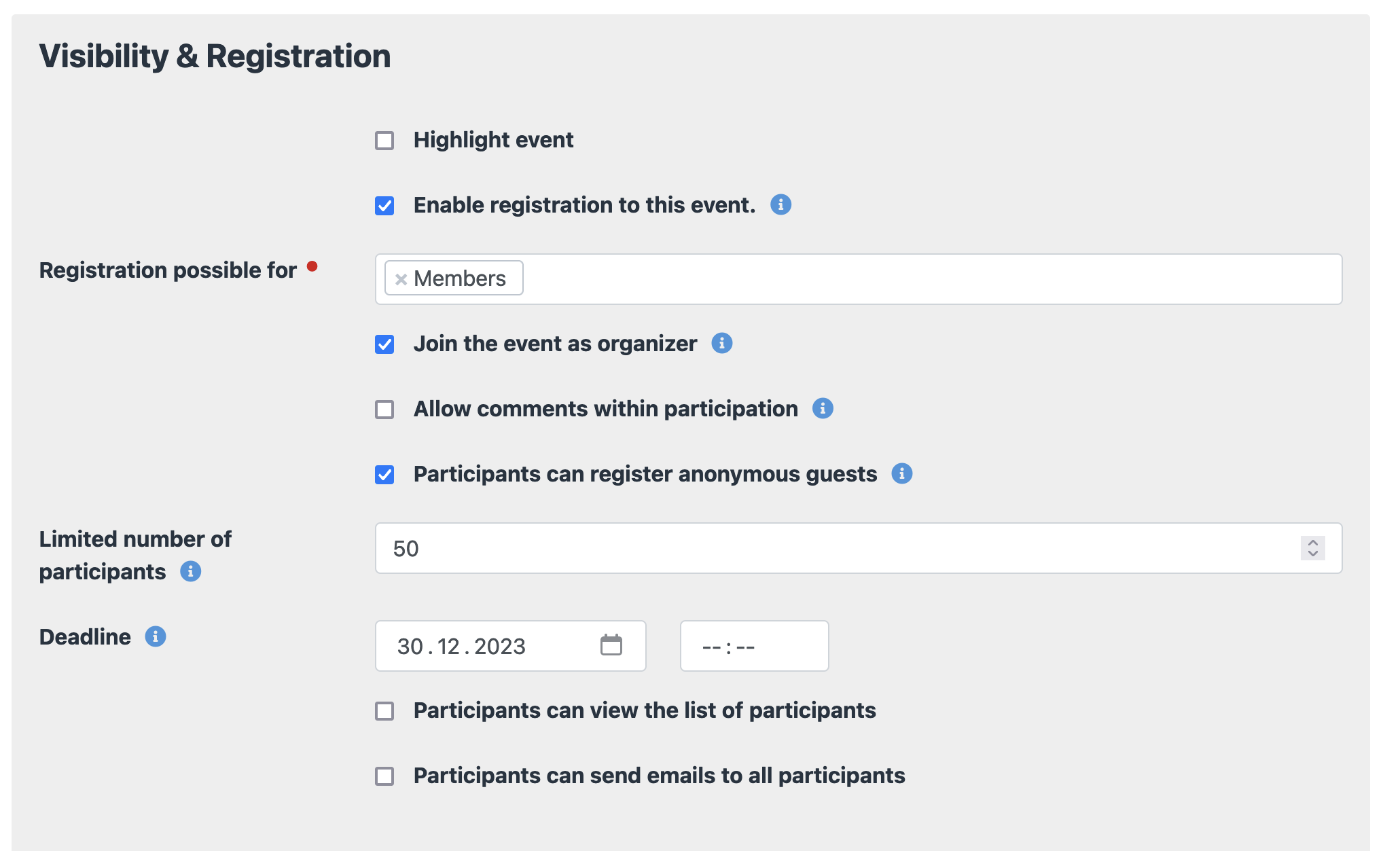Tick Participants can view the list checkbox
Image resolution: width=1383 pixels, height=868 pixels.
(x=384, y=711)
